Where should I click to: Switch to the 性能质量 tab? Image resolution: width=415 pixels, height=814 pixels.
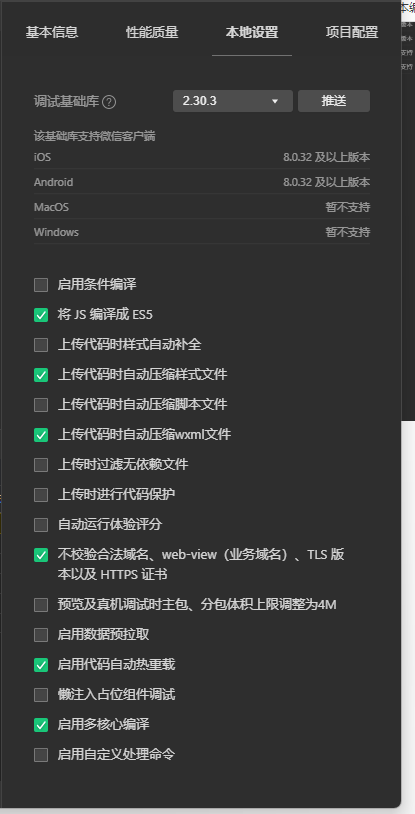[x=152, y=33]
